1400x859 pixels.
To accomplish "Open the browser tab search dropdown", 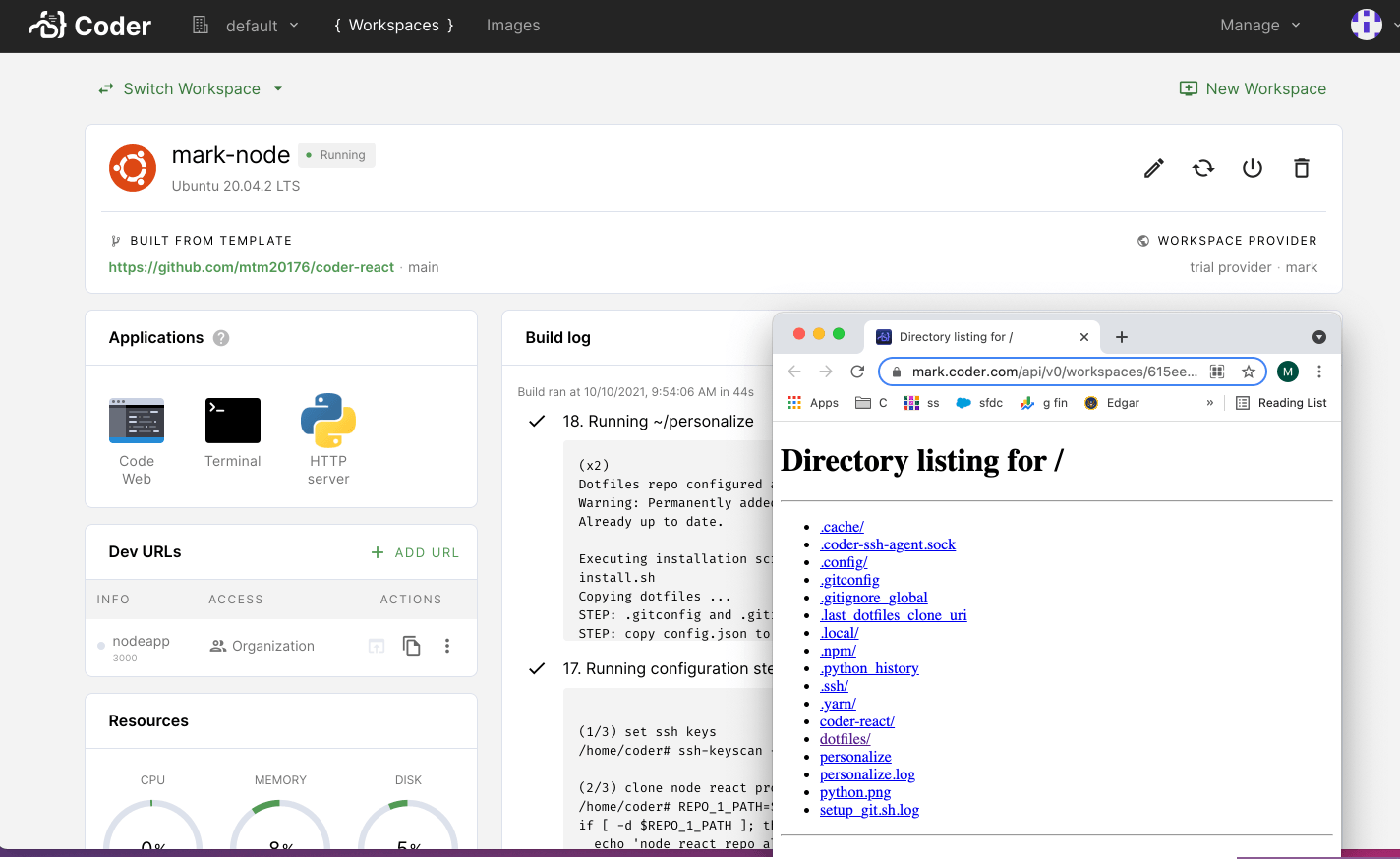I will click(1319, 337).
